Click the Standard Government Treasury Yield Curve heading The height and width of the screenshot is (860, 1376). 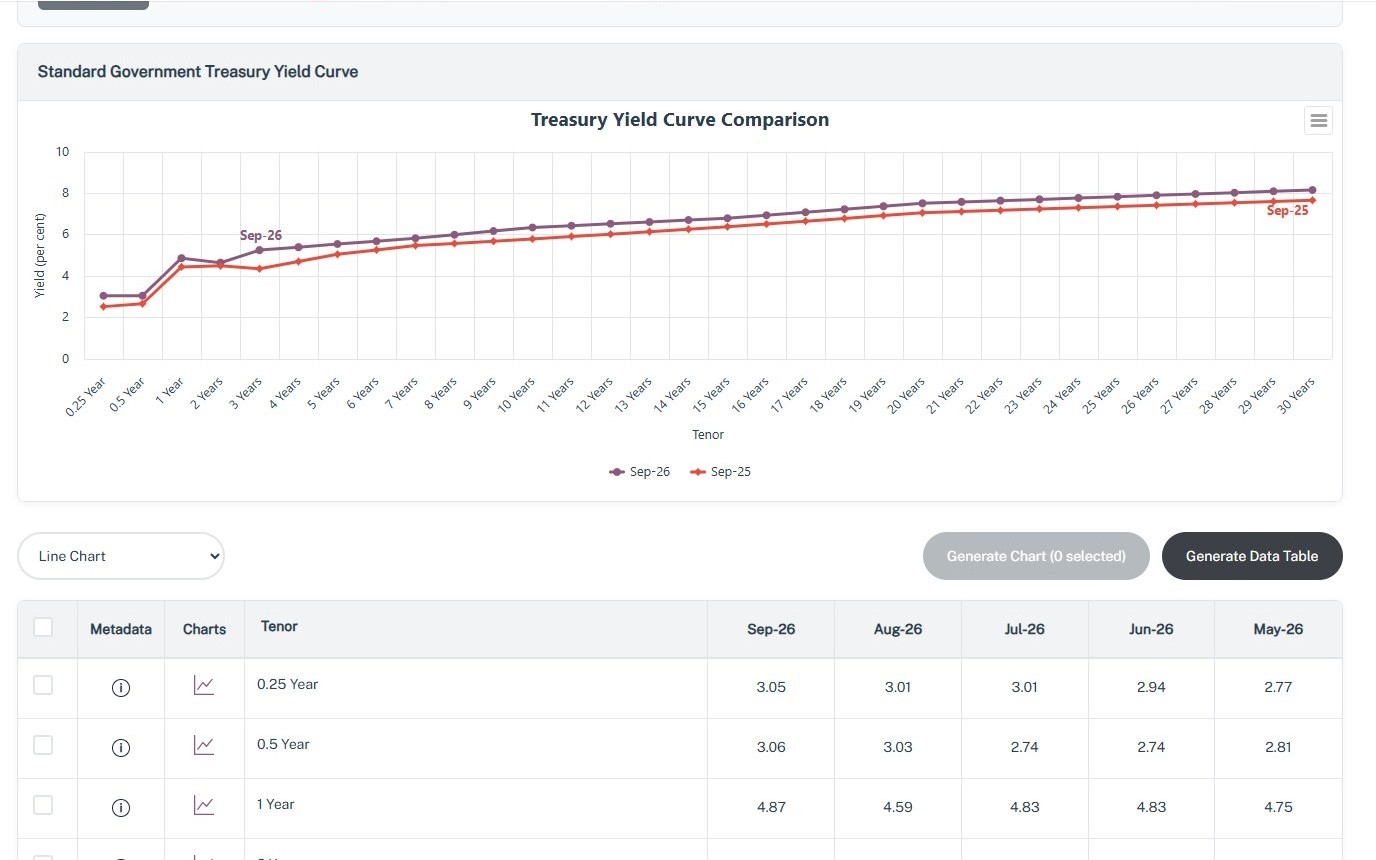pyautogui.click(x=198, y=72)
